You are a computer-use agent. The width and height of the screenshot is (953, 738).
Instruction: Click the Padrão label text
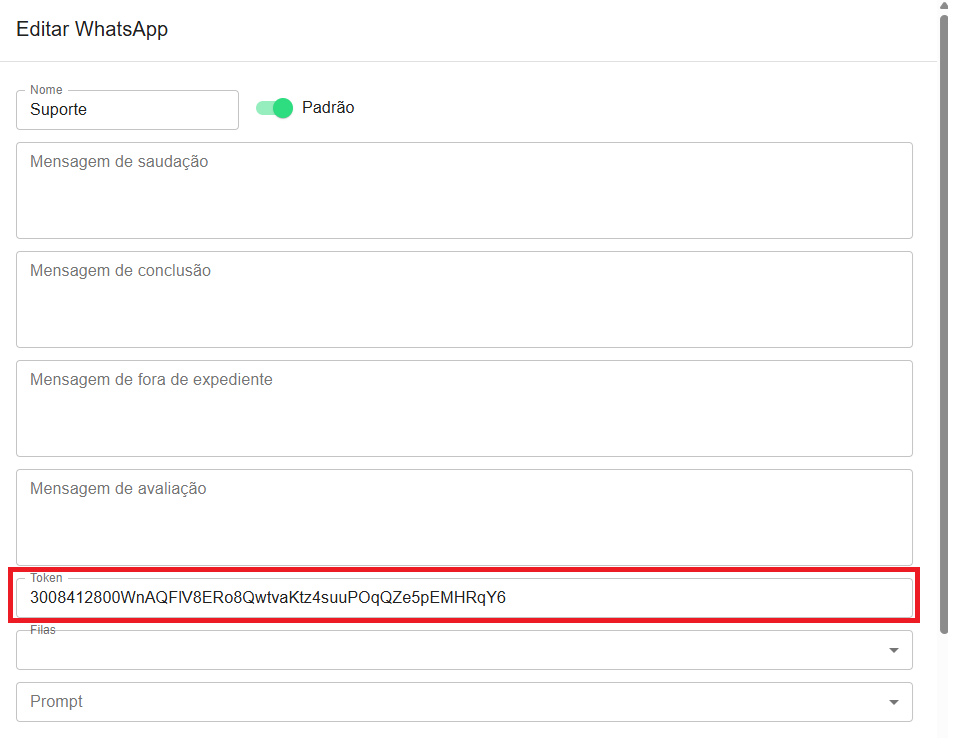tap(328, 108)
